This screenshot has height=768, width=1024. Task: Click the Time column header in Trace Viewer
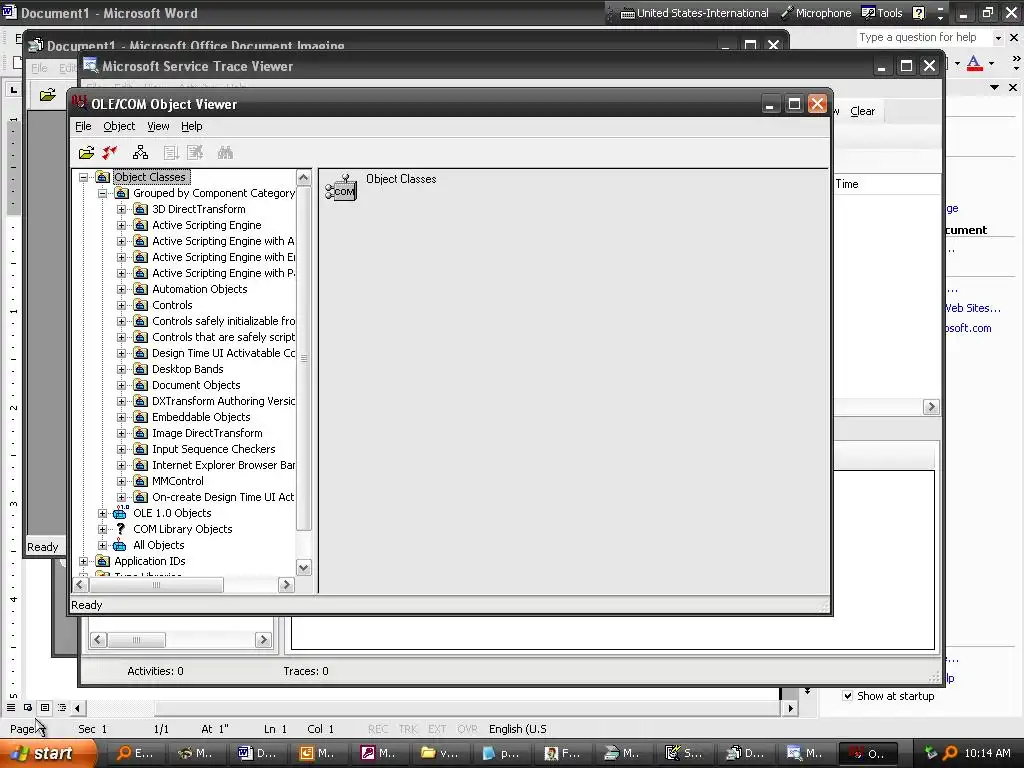(847, 184)
